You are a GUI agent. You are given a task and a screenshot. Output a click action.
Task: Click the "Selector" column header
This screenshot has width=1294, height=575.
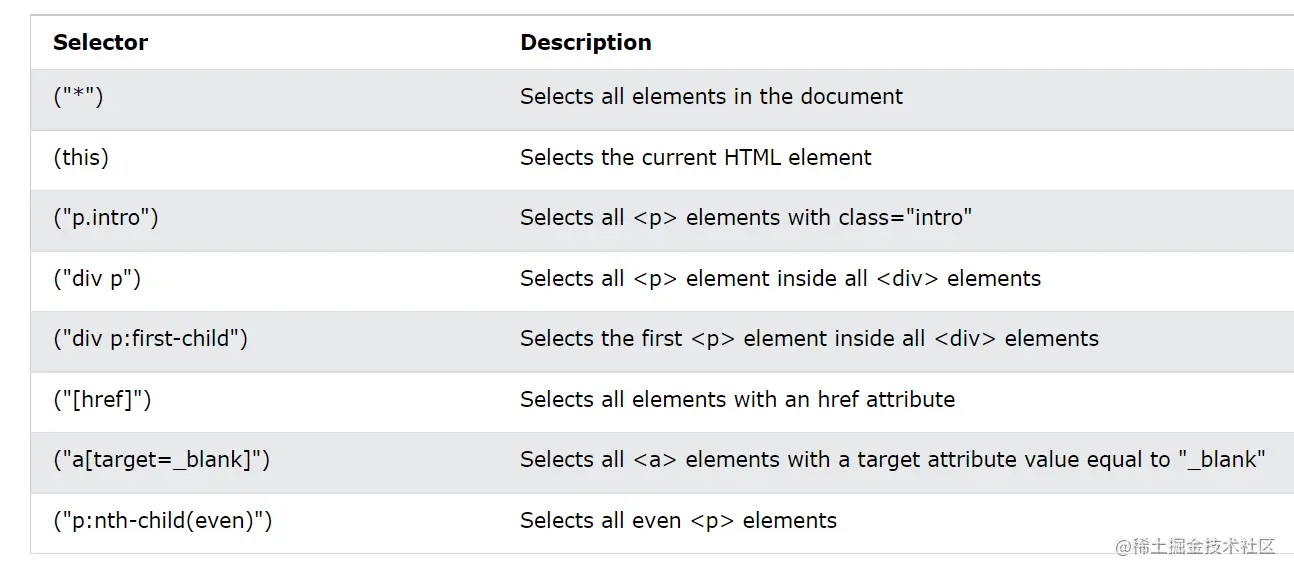pyautogui.click(x=100, y=42)
